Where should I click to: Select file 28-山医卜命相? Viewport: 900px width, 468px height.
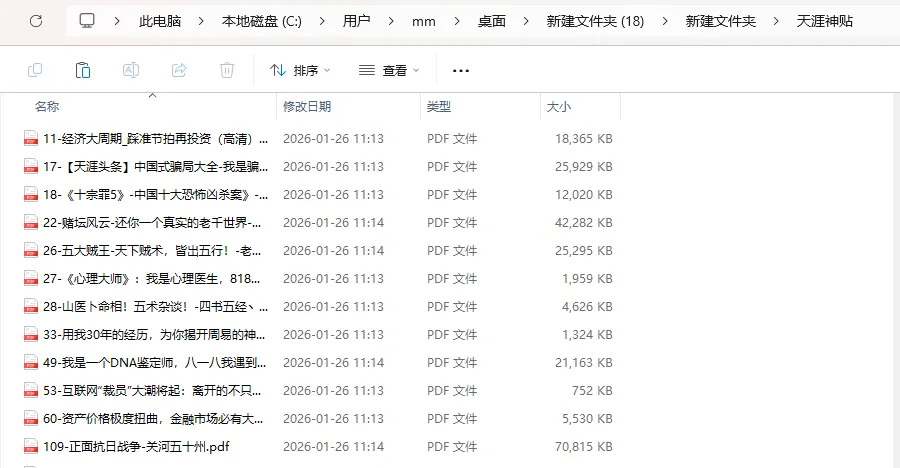pos(156,307)
